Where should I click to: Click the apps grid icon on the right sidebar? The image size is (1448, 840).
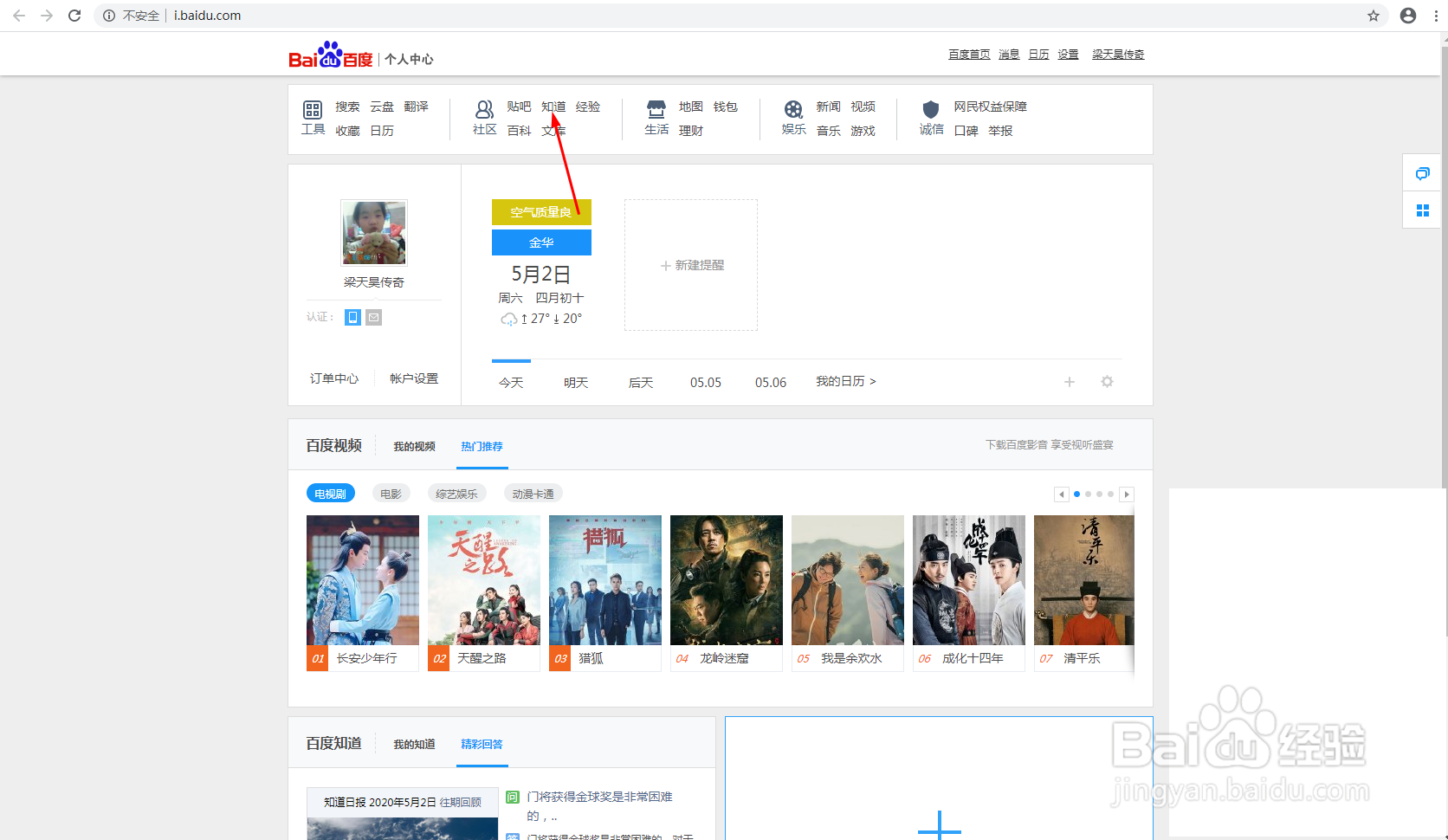tap(1424, 210)
